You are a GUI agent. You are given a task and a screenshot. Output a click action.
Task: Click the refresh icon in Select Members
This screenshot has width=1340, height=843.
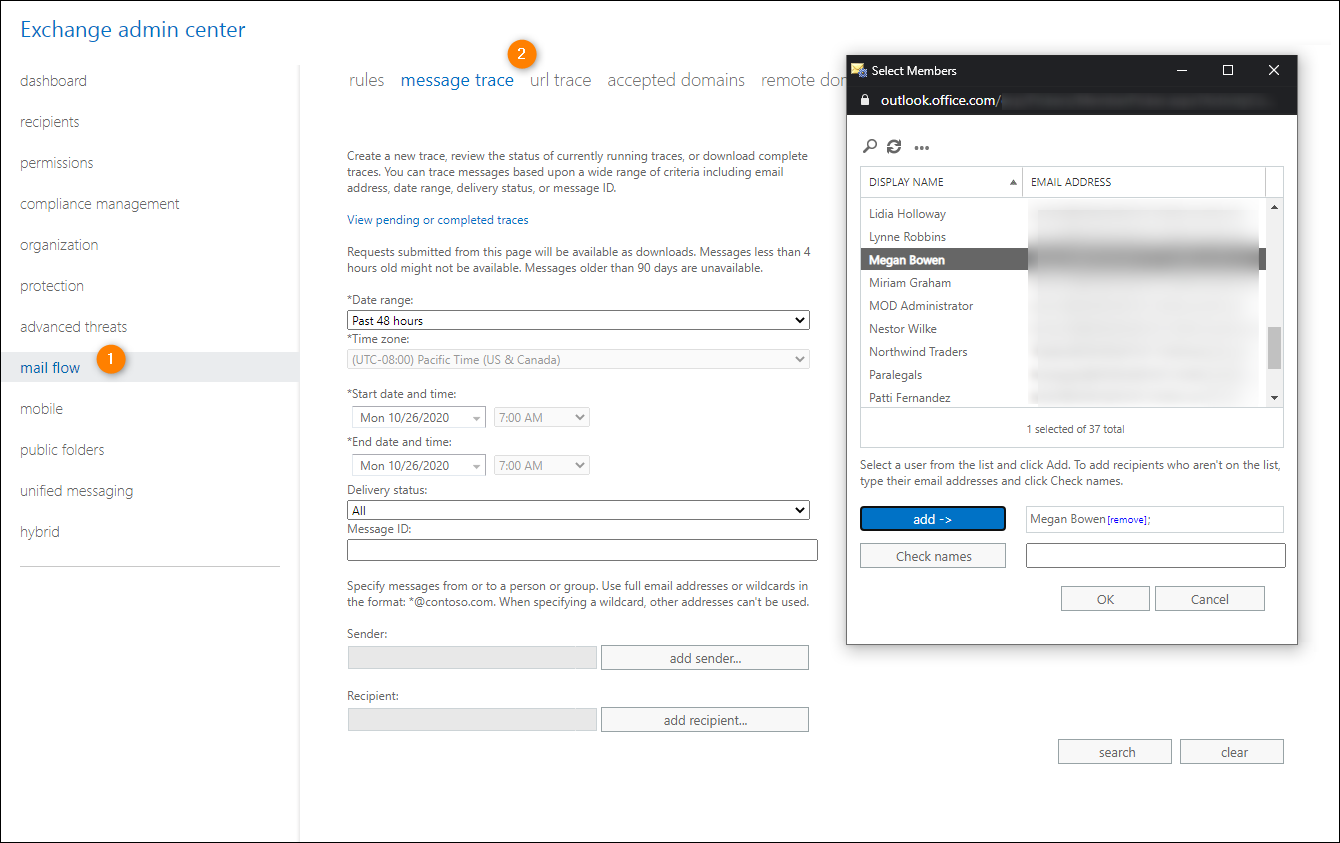pyautogui.click(x=894, y=147)
